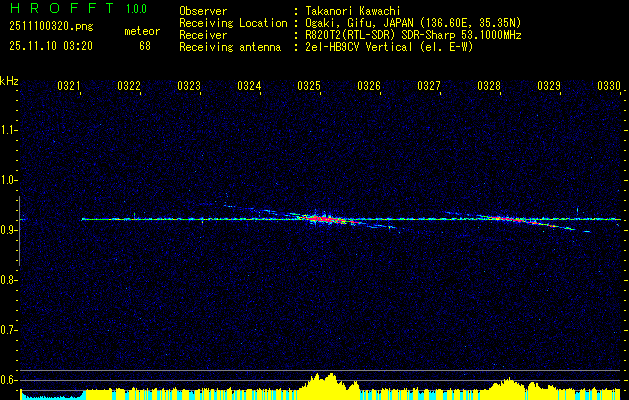The width and height of the screenshot is (629, 400).
Task: Click the HROFFT title text
Action: click(x=63, y=8)
